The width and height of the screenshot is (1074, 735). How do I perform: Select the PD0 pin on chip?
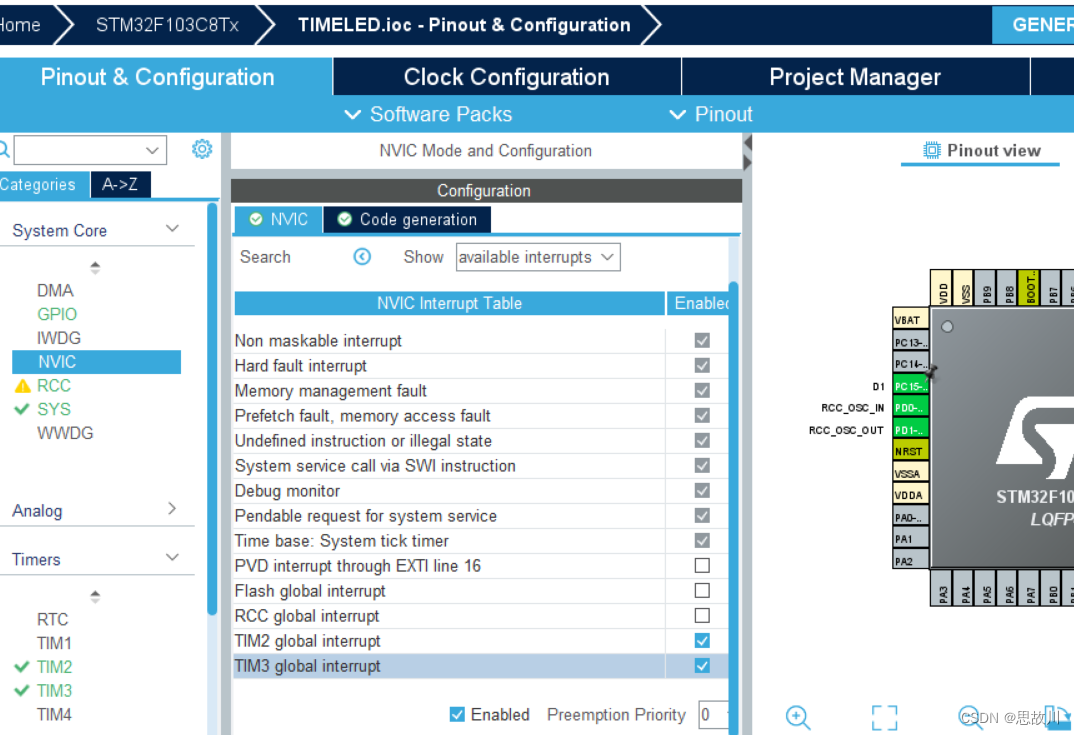pos(910,408)
